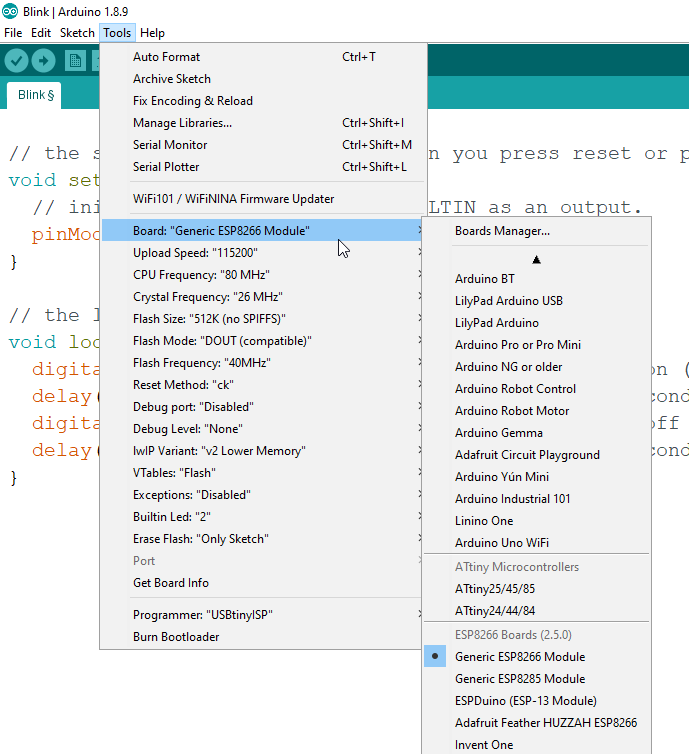Select Arduino Pro or Pro Mini board

coord(537,345)
